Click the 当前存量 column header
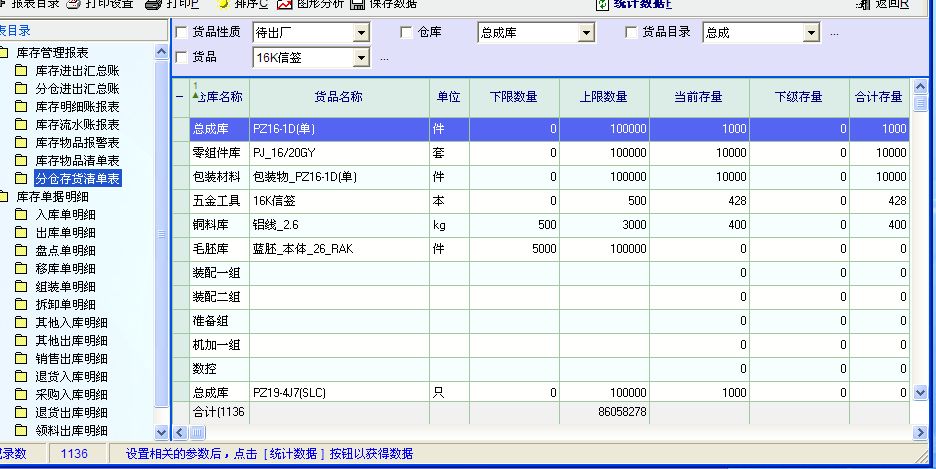936x469 pixels. coord(698,97)
